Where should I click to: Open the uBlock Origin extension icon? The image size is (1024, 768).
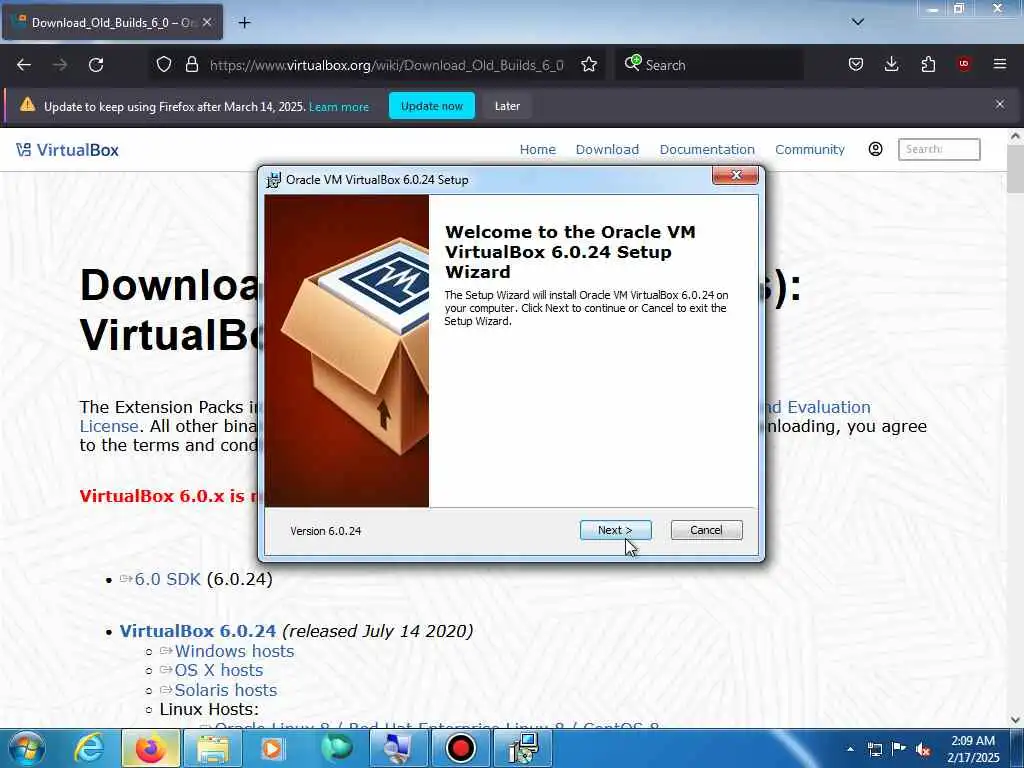(964, 64)
